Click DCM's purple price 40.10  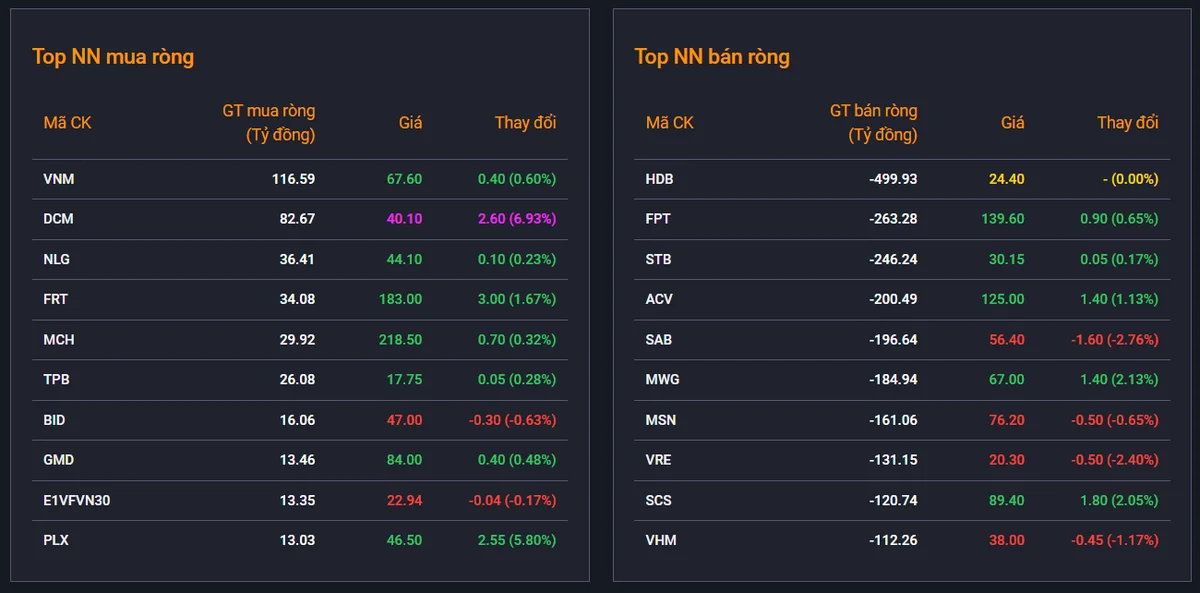tap(404, 219)
